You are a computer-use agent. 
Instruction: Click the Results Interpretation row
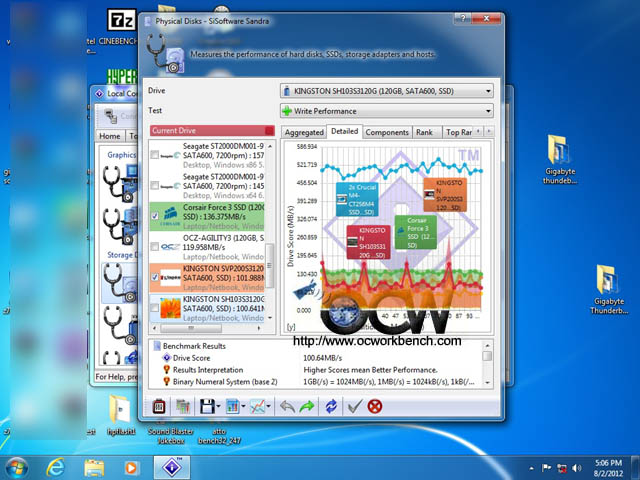point(314,370)
